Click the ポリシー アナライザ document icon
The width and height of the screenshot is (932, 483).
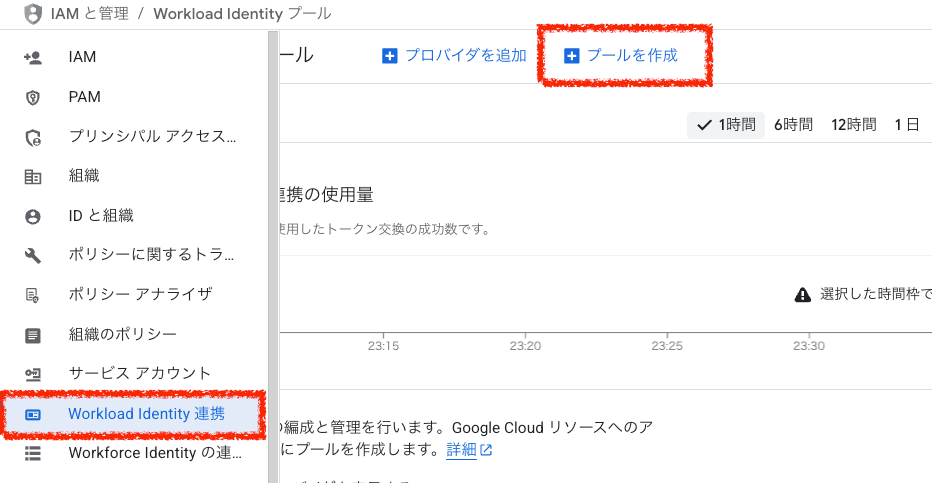tap(33, 295)
